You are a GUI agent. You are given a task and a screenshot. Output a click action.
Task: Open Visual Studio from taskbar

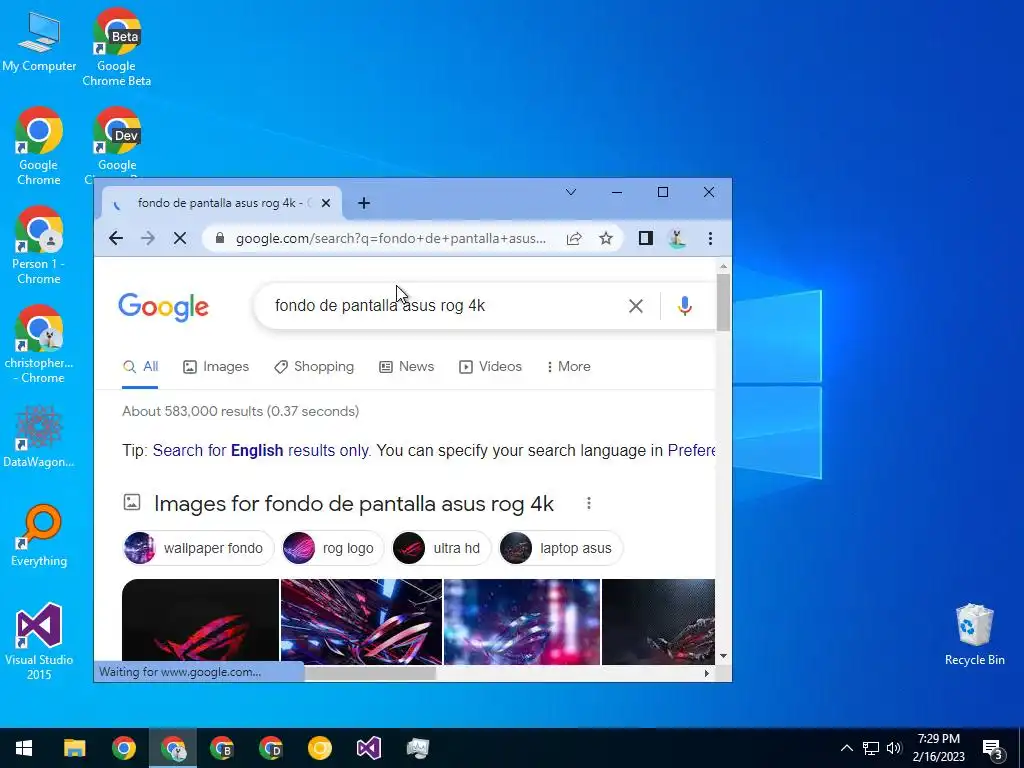click(x=368, y=748)
